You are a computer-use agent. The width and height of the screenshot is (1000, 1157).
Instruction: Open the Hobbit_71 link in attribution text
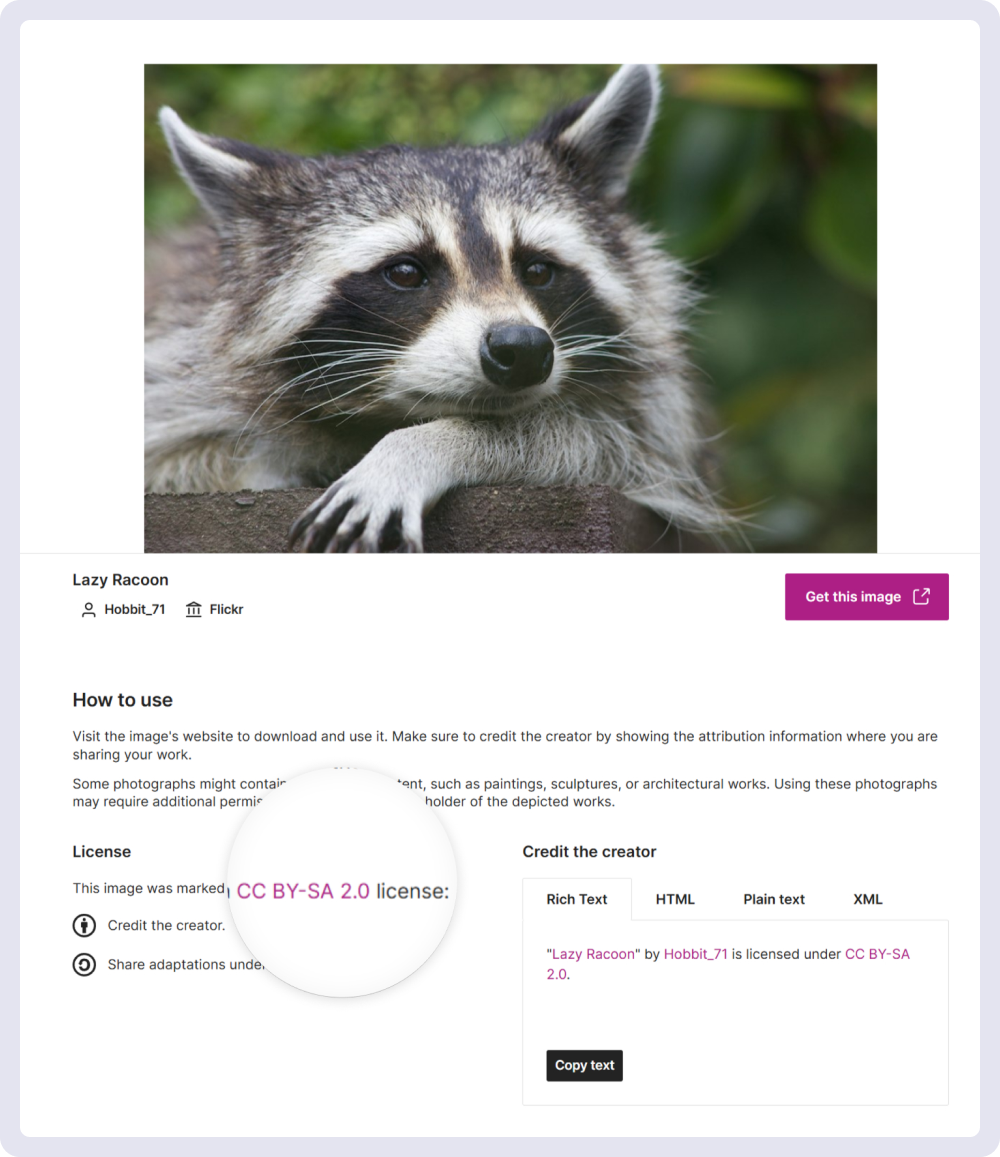coord(695,954)
